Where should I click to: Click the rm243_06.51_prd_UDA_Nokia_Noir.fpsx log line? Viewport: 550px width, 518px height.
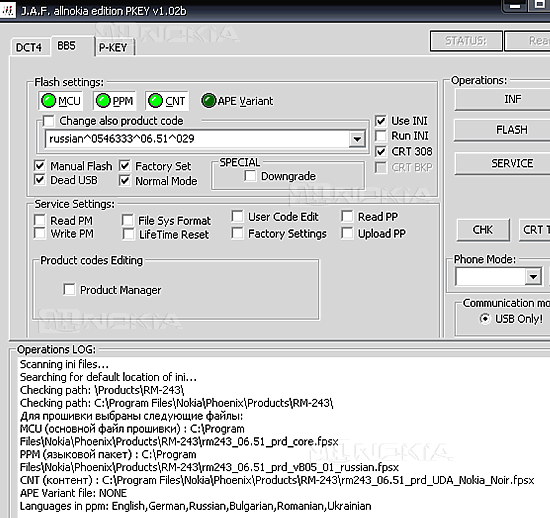[277, 480]
